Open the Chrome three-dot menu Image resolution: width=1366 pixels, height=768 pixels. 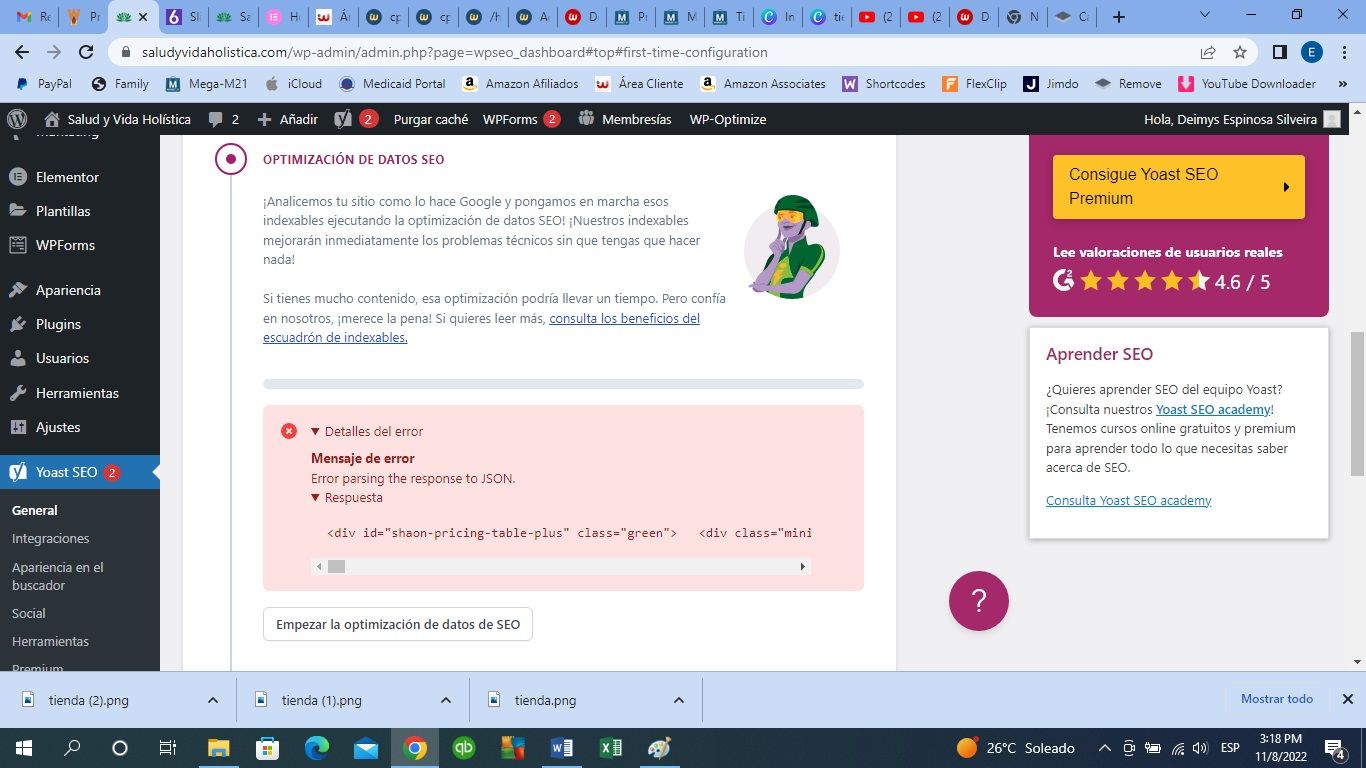1343,52
